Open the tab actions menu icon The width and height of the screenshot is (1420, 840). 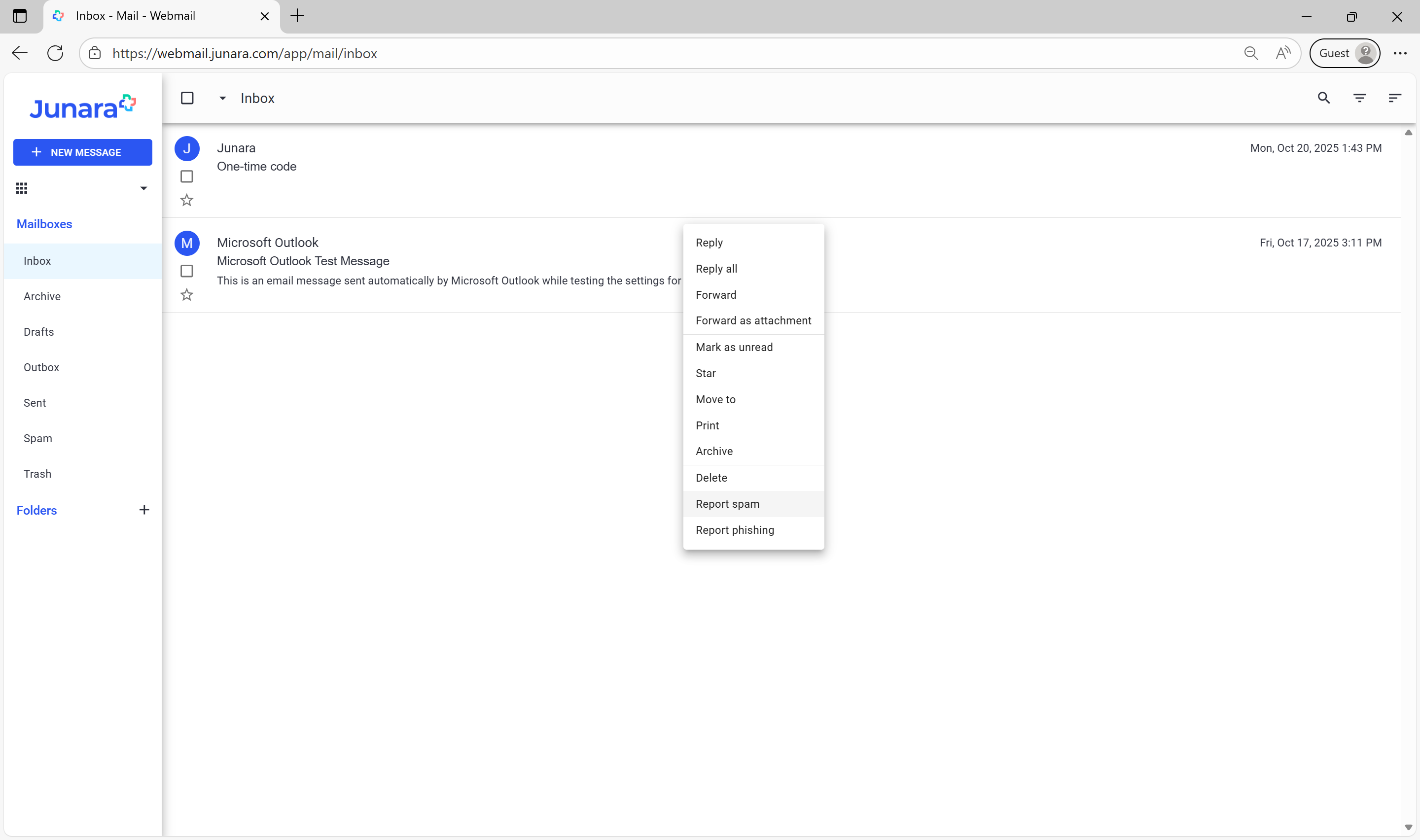20,16
